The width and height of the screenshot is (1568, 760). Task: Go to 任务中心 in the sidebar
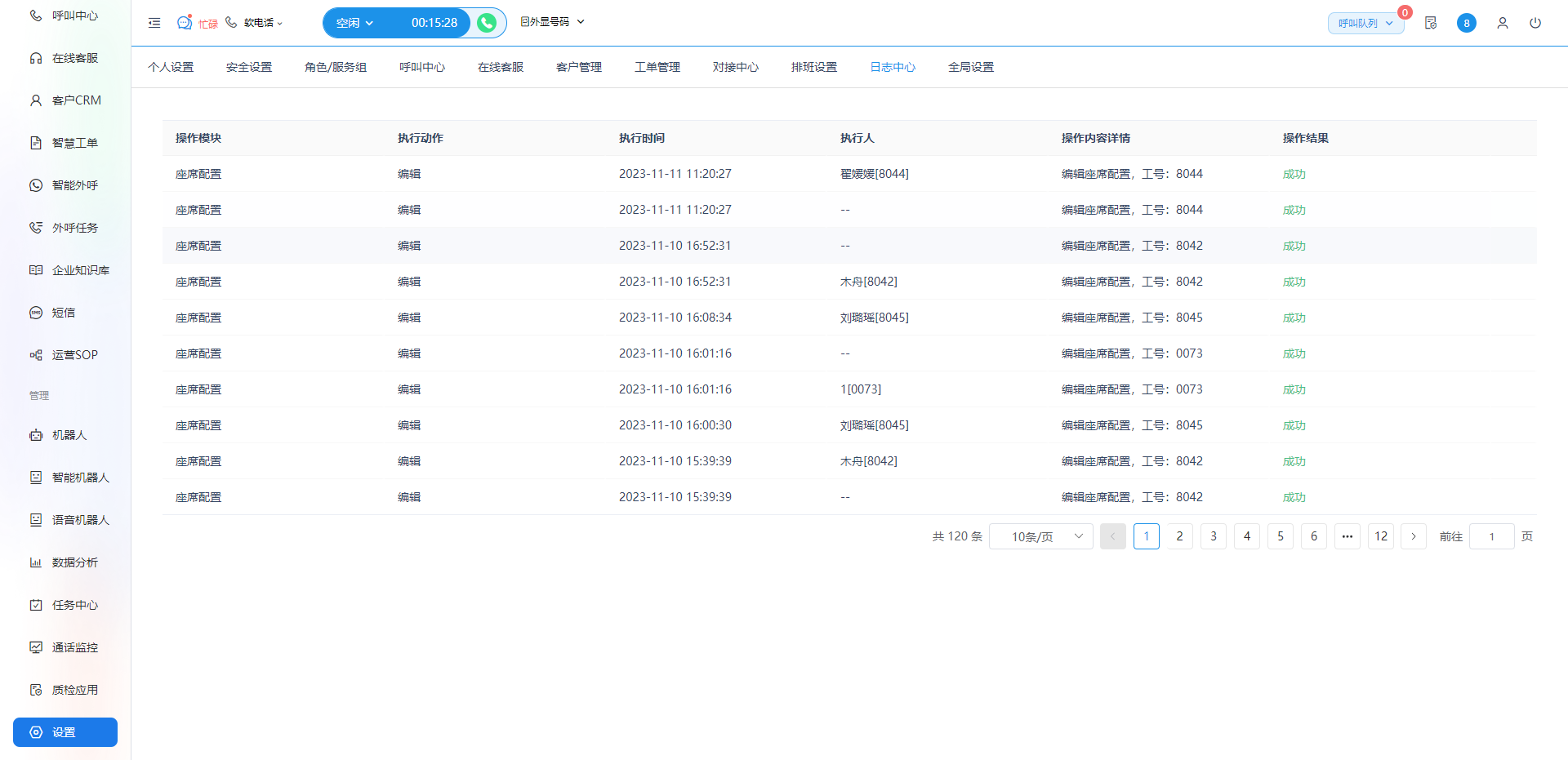coord(65,605)
